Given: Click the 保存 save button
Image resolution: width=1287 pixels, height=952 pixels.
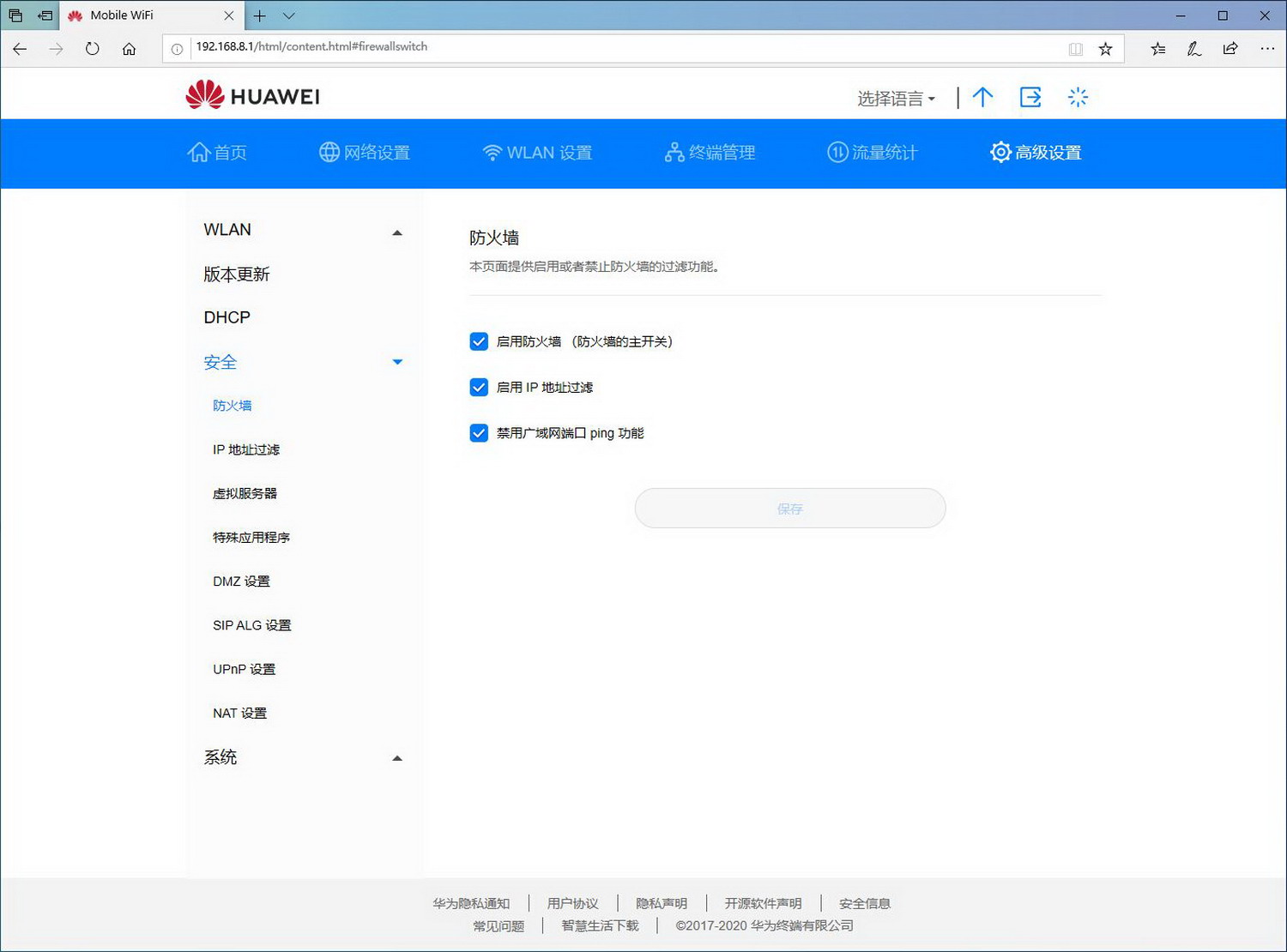Looking at the screenshot, I should tap(789, 508).
